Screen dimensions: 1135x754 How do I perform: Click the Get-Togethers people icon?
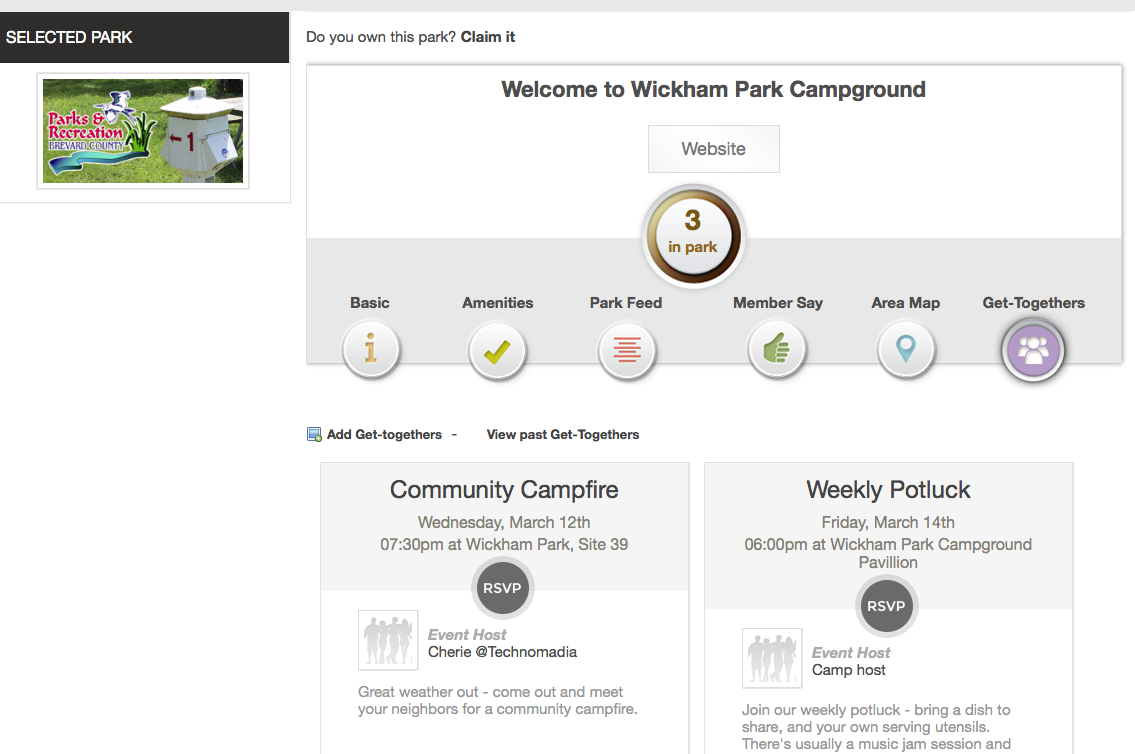[x=1033, y=351]
